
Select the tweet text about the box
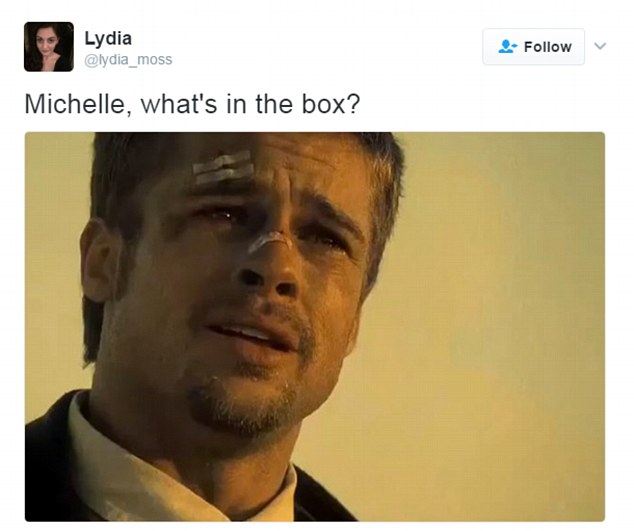point(192,104)
